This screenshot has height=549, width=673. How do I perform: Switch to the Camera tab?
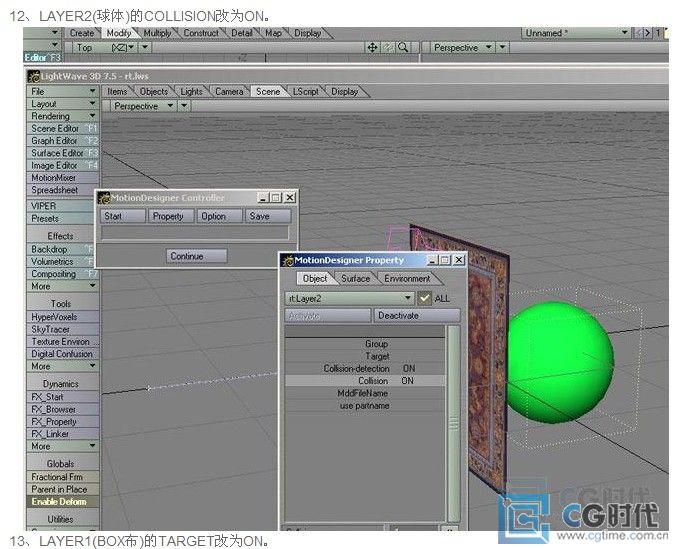[229, 91]
